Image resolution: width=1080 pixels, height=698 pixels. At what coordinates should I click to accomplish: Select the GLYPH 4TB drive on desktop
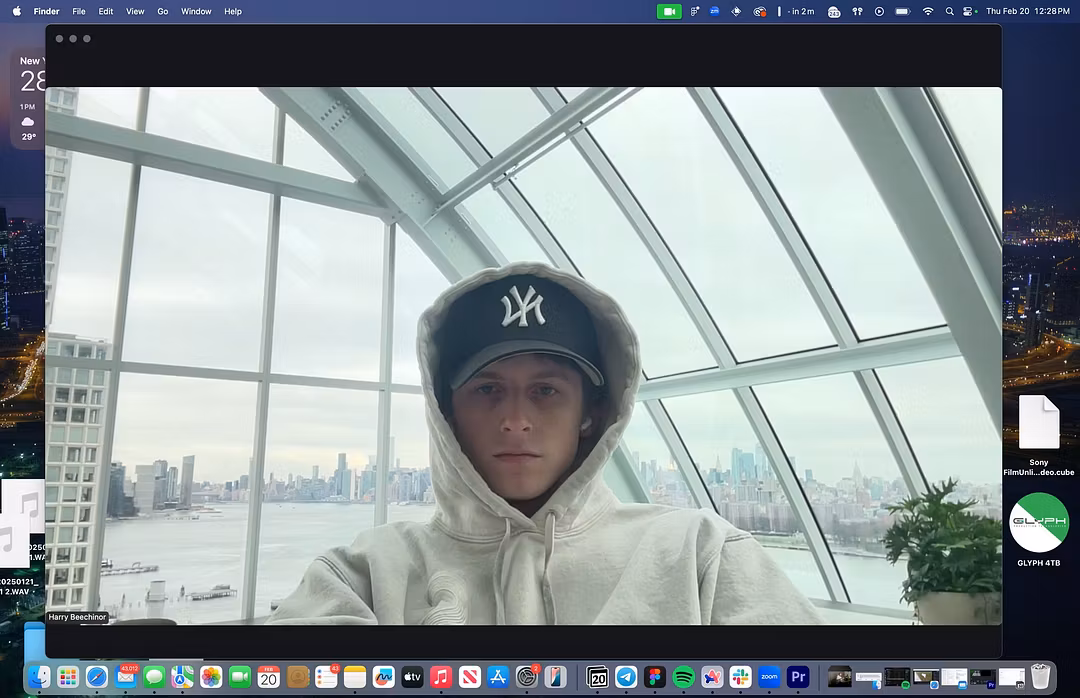pyautogui.click(x=1038, y=523)
